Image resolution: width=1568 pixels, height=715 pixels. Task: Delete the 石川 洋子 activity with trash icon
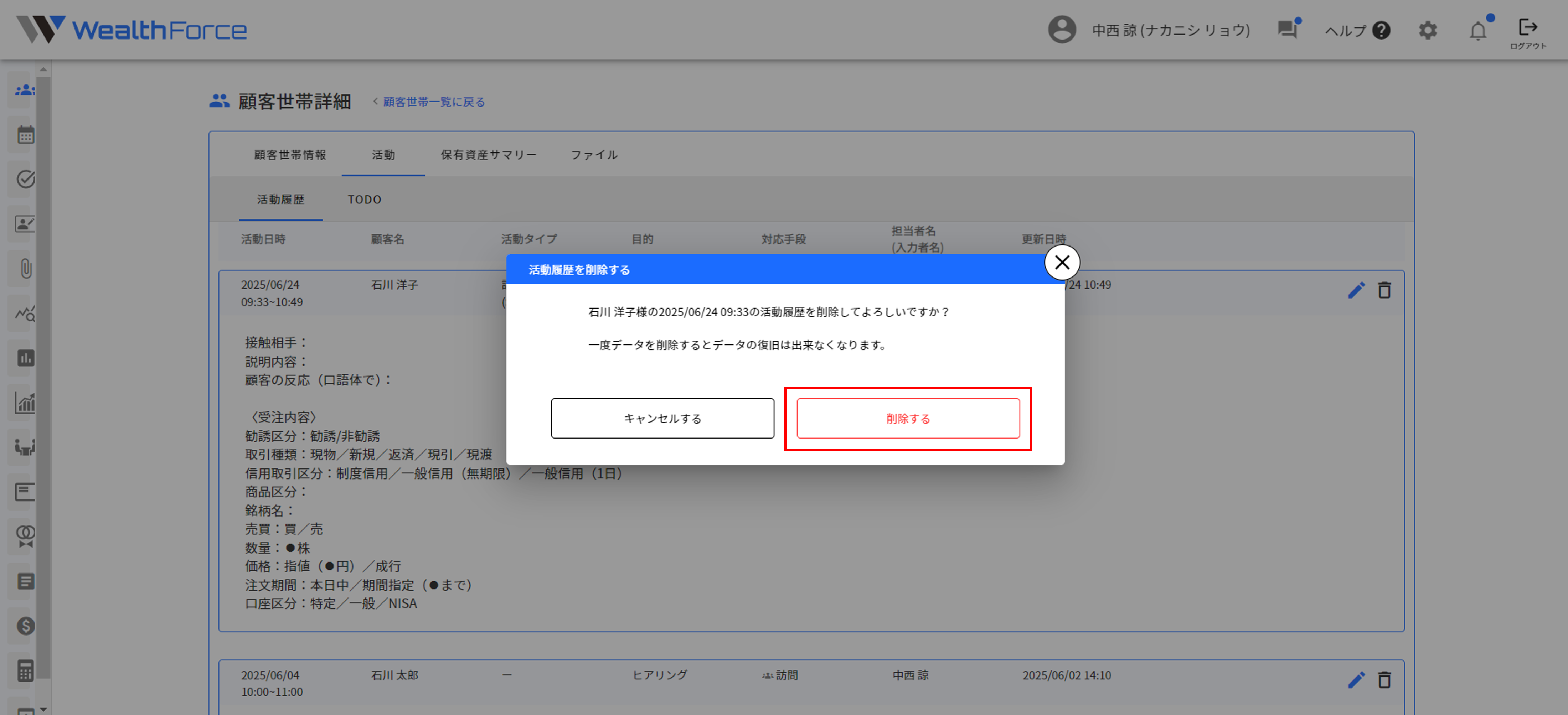tap(1384, 290)
